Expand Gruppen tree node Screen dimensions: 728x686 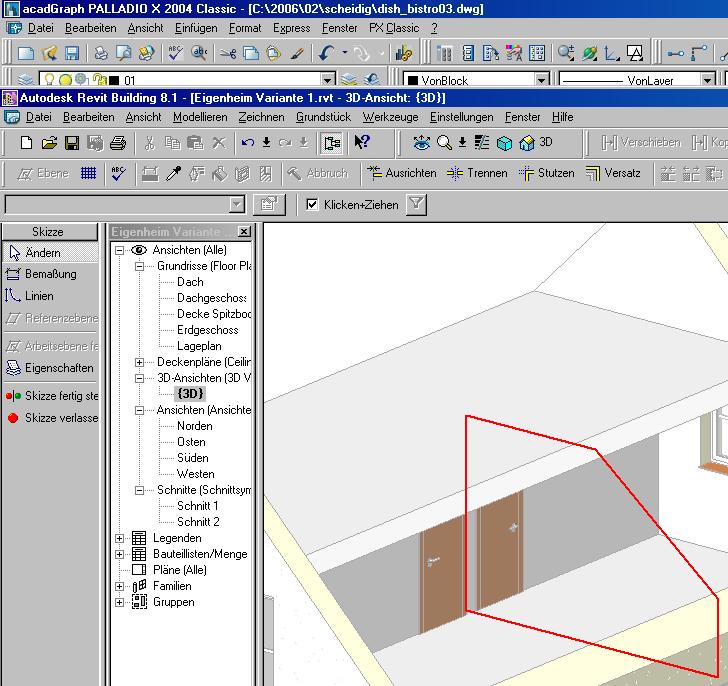coord(119,602)
